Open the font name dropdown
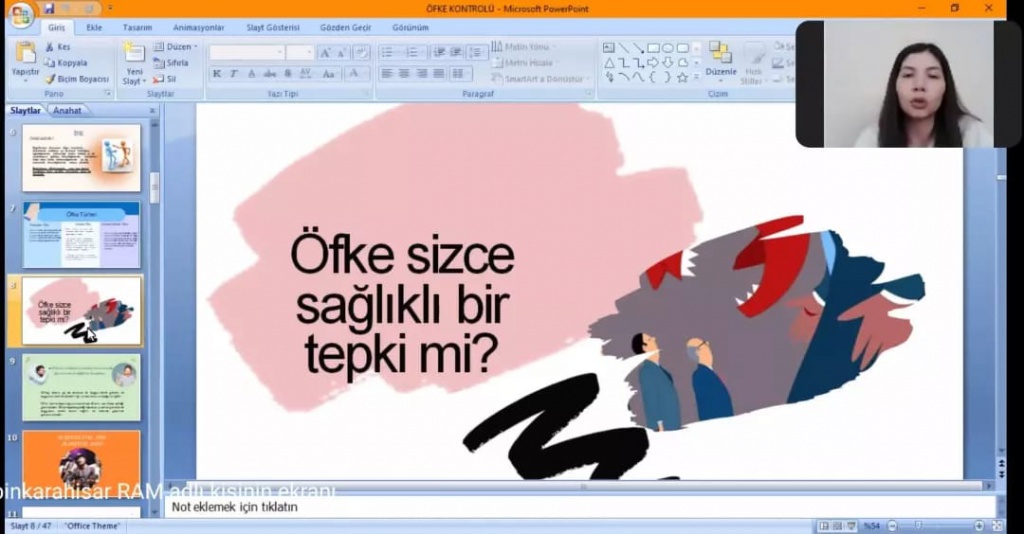This screenshot has height=534, width=1024. pyautogui.click(x=279, y=52)
